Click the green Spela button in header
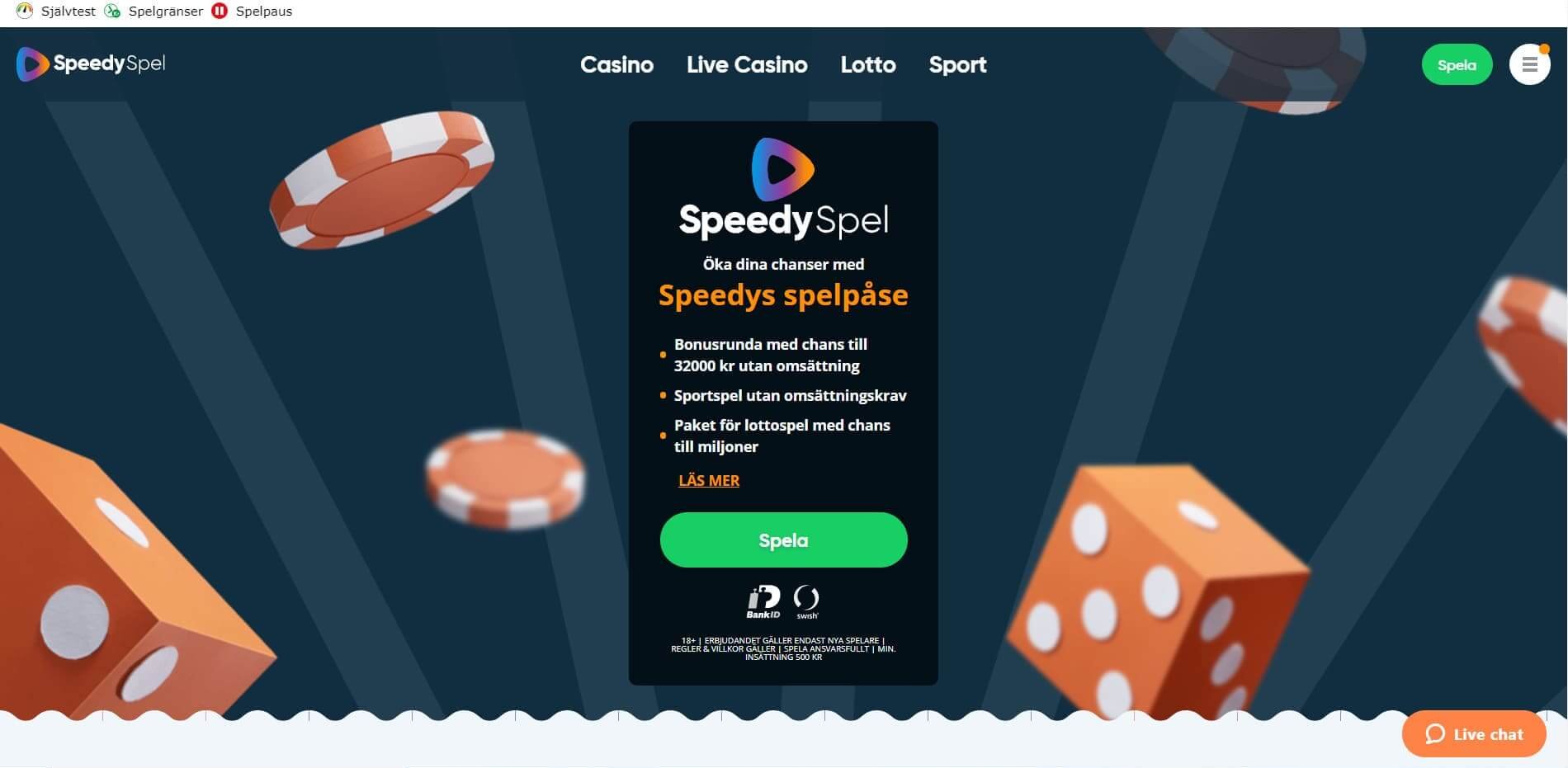 [1457, 64]
